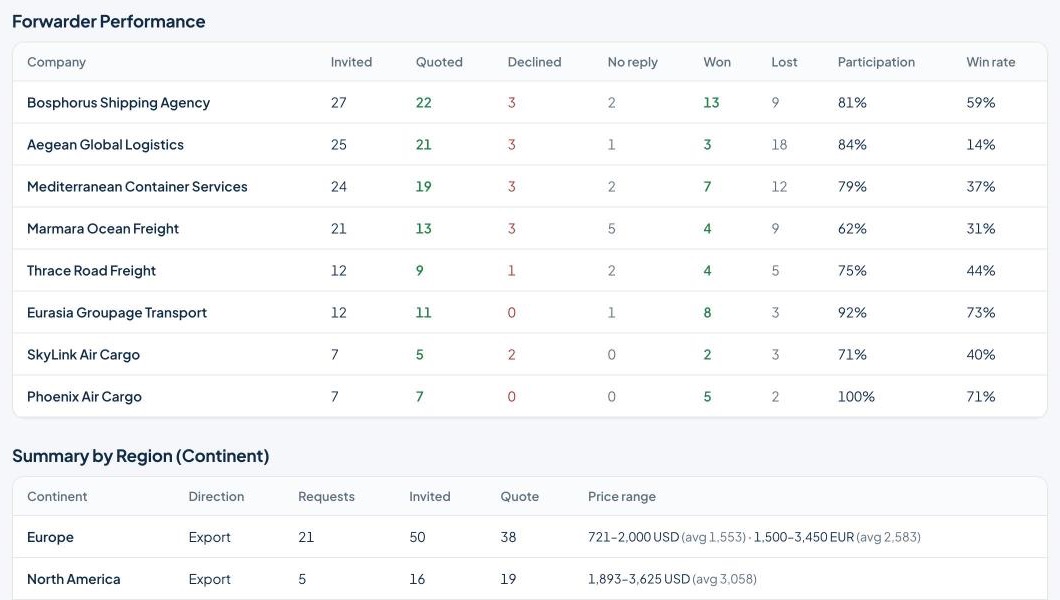The image size is (1060, 600).
Task: Click Phoenix Air Cargo participation 100%
Action: (x=856, y=397)
